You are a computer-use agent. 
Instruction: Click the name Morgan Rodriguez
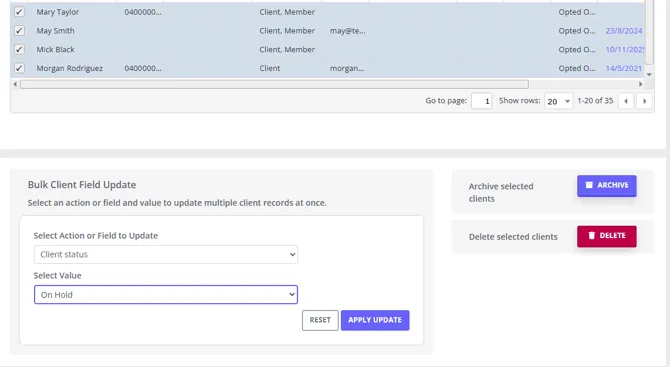coord(70,68)
